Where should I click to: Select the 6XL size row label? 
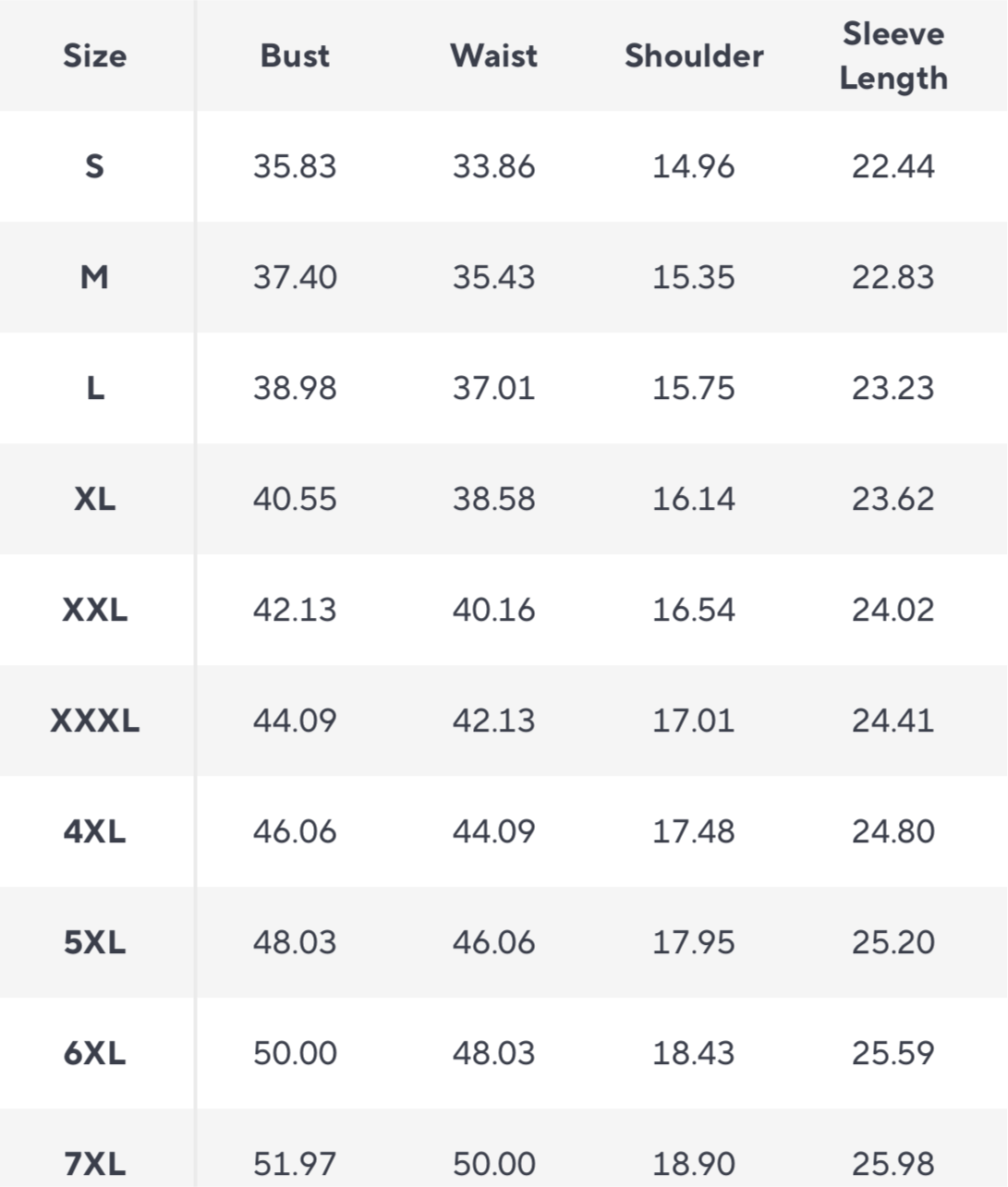click(95, 1053)
